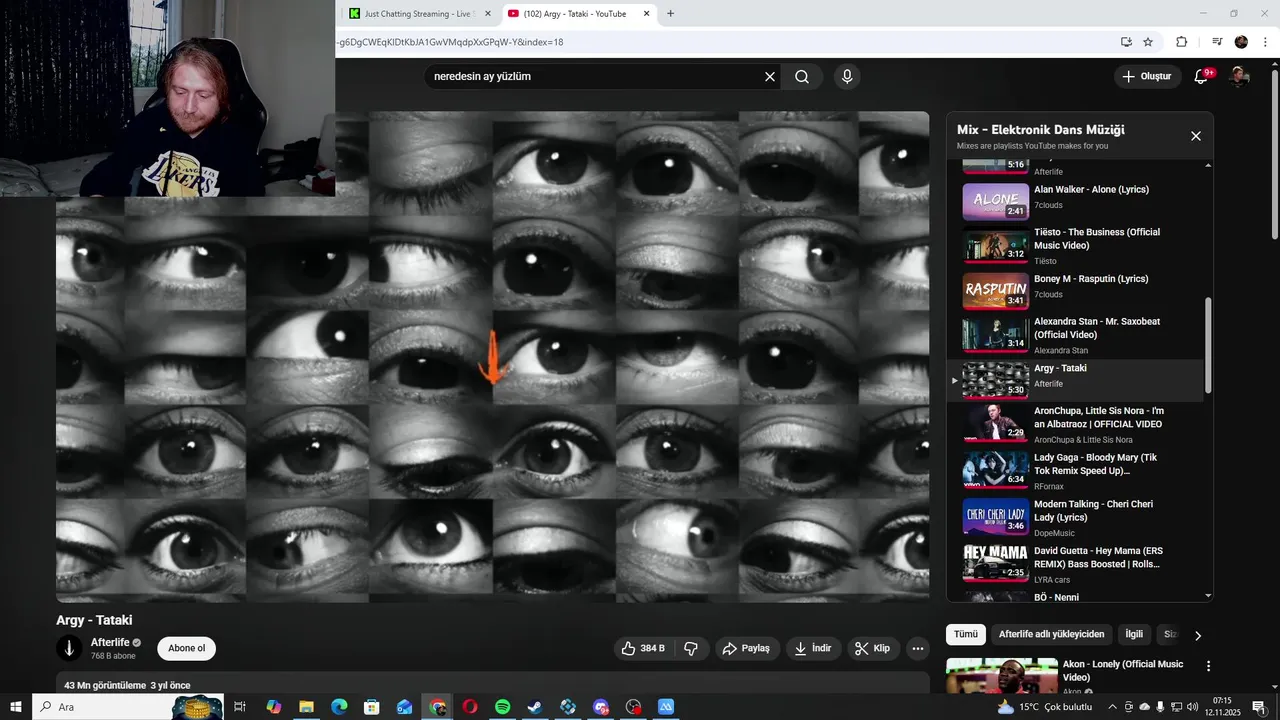Screen dimensions: 1280x720
Task: Select the Tümü filter chip
Action: (966, 634)
